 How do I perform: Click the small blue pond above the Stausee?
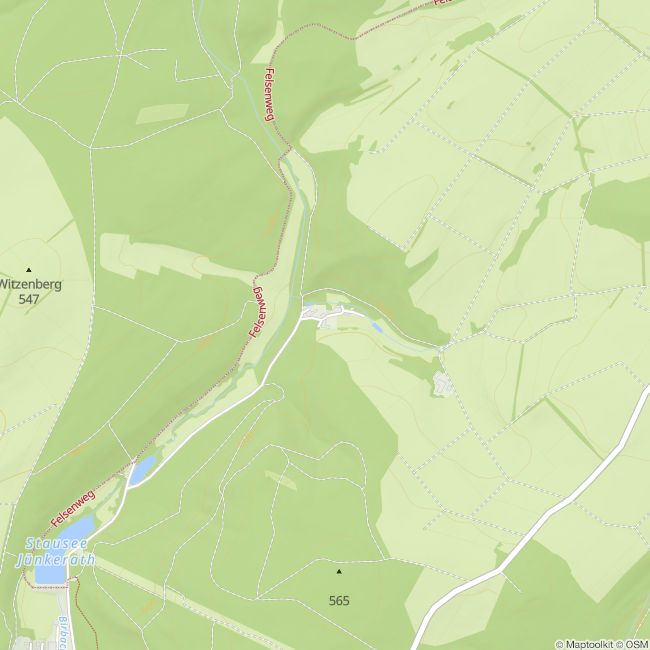pos(142,470)
